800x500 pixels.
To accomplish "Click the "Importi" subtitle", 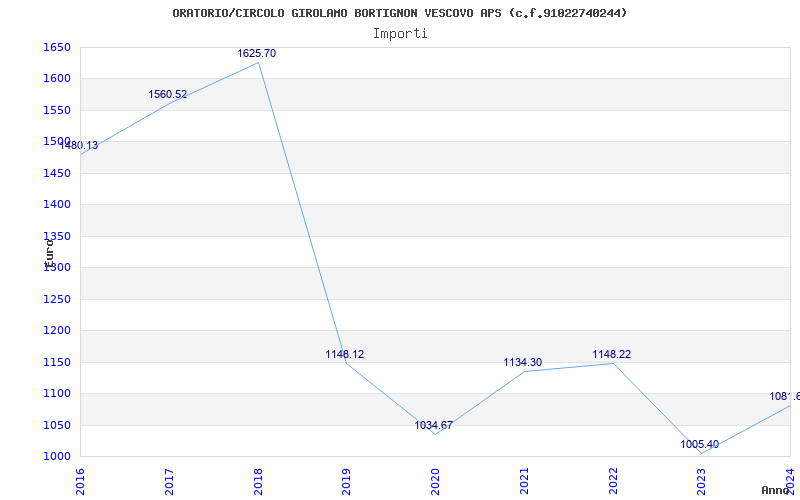I will pos(400,34).
